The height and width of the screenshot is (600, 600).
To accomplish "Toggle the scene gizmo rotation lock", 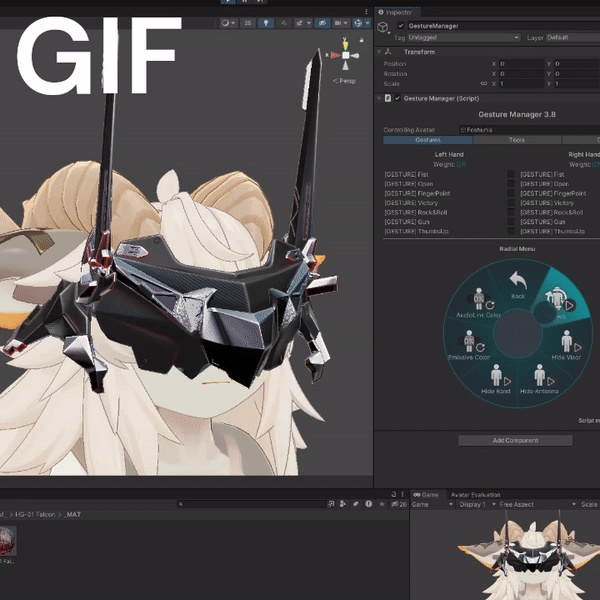I will tap(361, 40).
